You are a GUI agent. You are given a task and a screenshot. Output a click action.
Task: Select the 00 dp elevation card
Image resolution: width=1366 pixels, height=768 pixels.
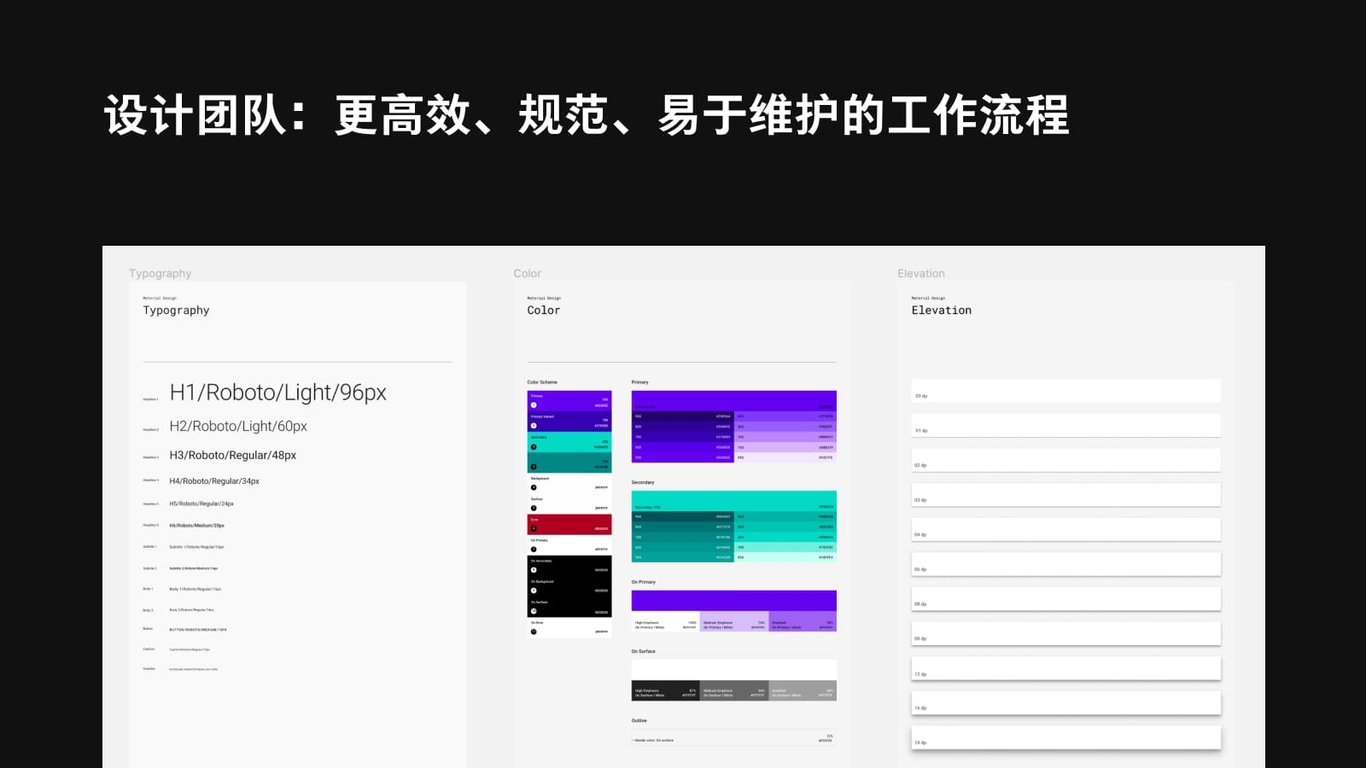[x=1066, y=391]
